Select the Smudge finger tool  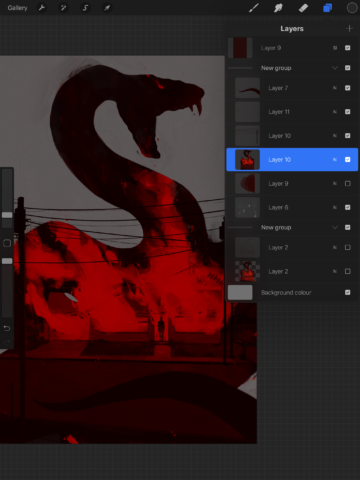[278, 8]
